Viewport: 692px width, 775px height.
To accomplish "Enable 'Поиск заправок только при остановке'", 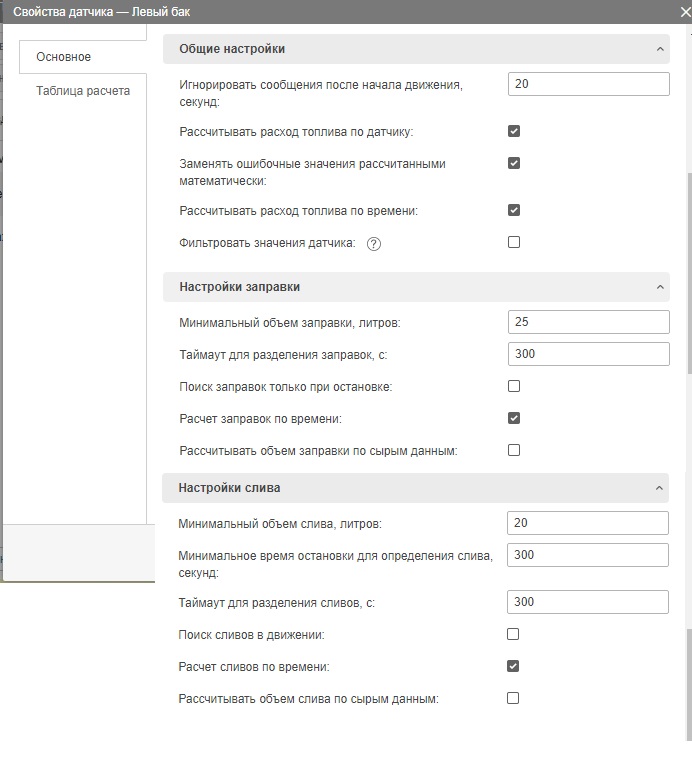I will click(514, 386).
